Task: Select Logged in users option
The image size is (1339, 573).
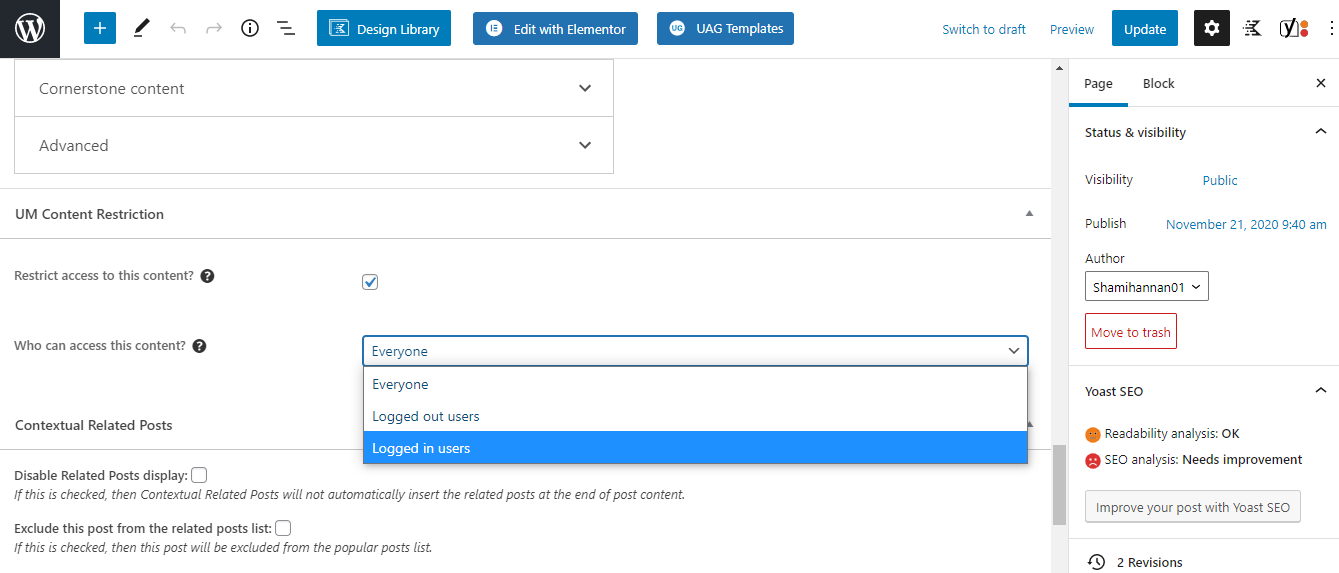Action: tap(695, 448)
